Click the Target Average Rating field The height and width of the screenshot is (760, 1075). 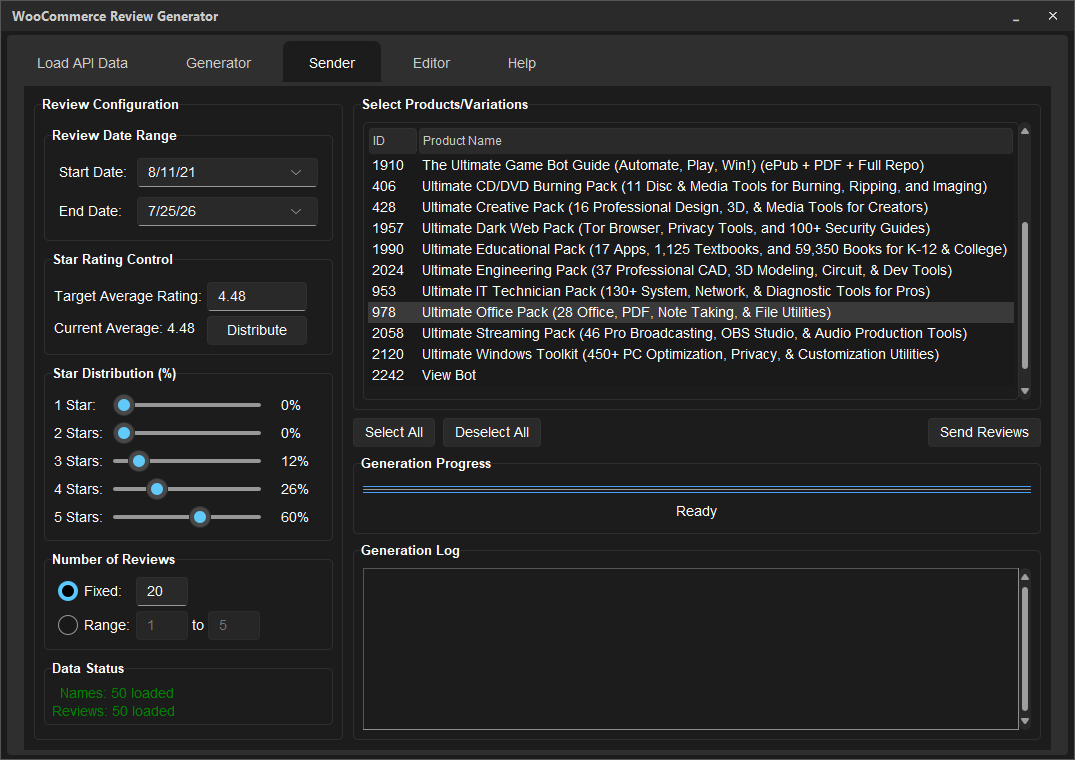click(x=257, y=296)
